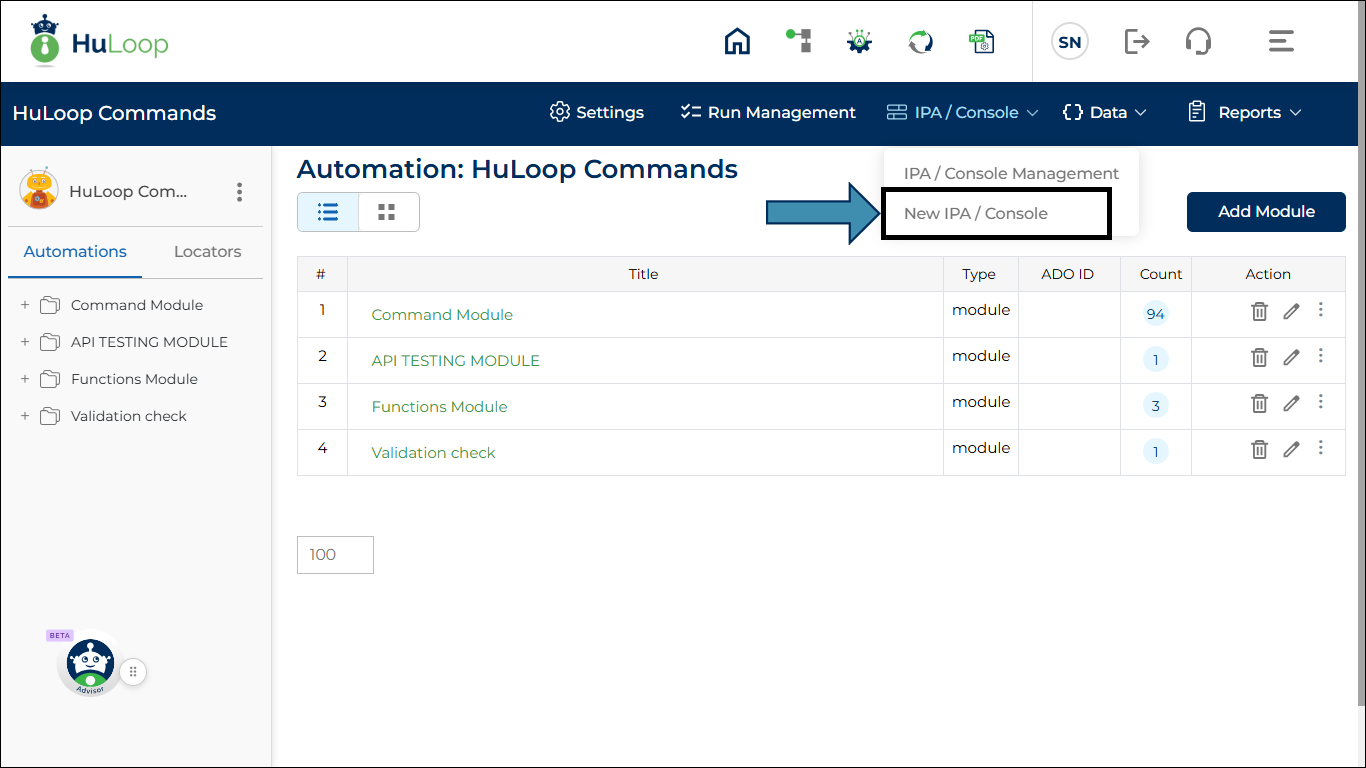This screenshot has height=768, width=1366.
Task: Click the workflow pipeline icon in top bar
Action: 798,41
